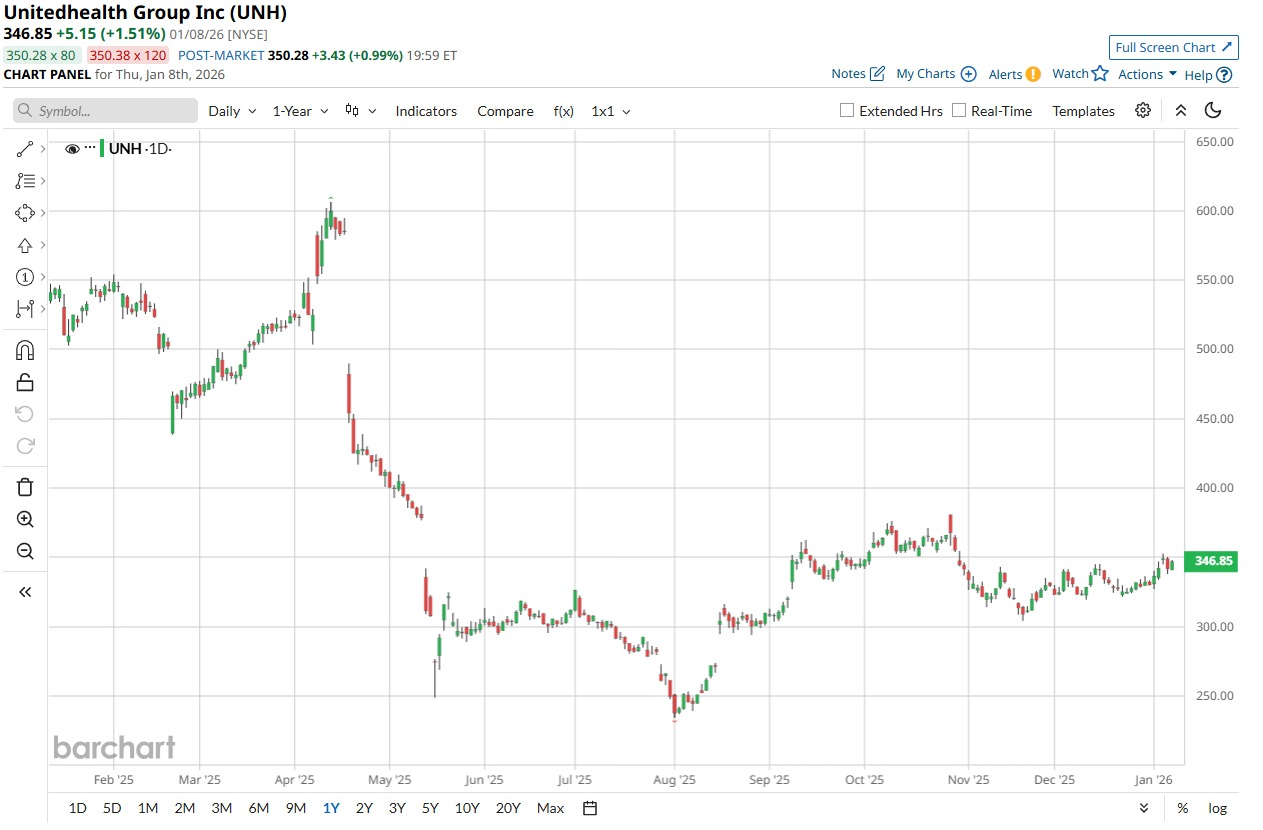Open the Compare menu
Image resolution: width=1263 pixels, height=830 pixels.
point(505,111)
